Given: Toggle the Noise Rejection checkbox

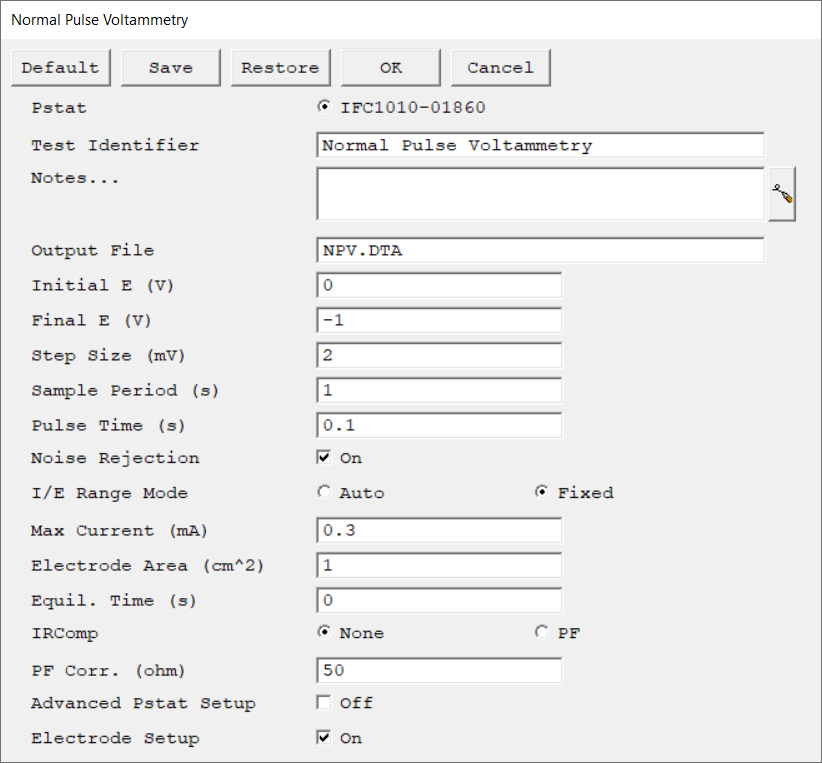Looking at the screenshot, I should pyautogui.click(x=323, y=458).
